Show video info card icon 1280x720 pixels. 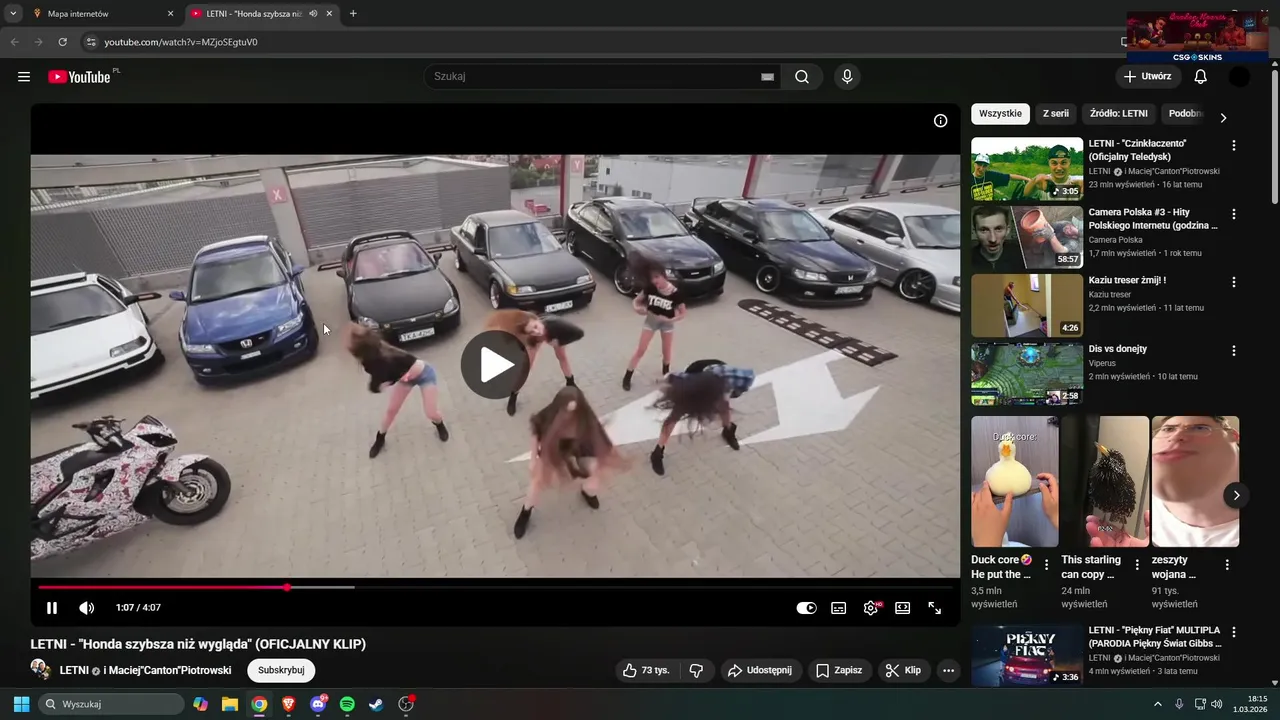940,121
